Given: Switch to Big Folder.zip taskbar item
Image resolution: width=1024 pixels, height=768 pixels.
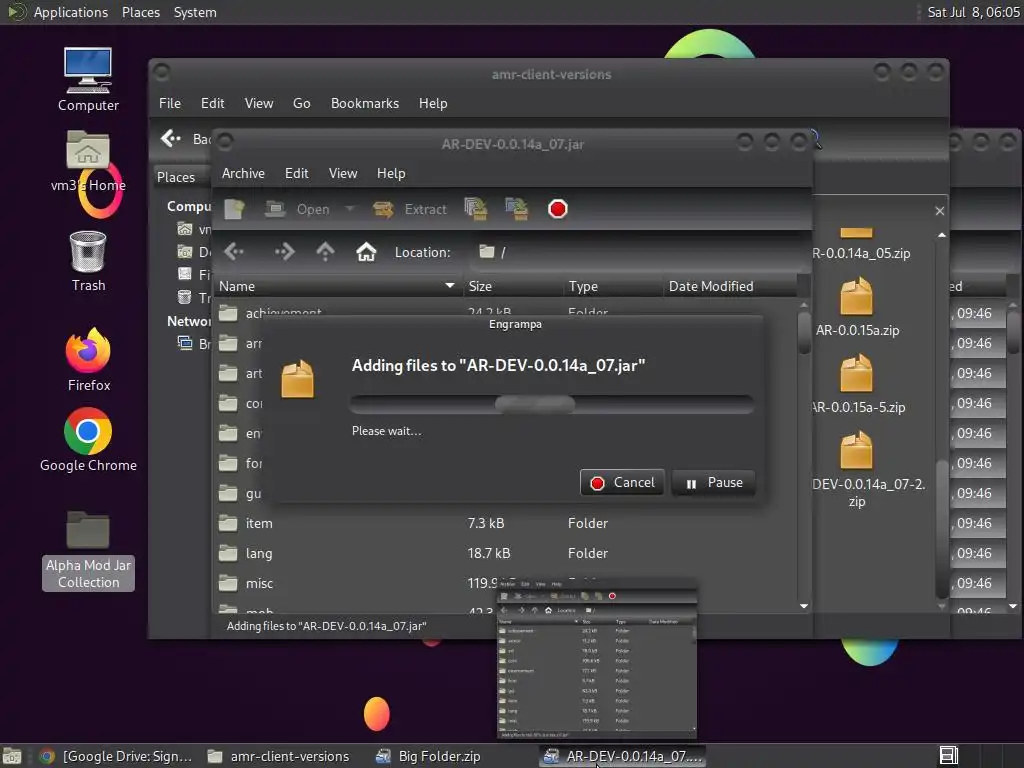Looking at the screenshot, I should pos(429,756).
